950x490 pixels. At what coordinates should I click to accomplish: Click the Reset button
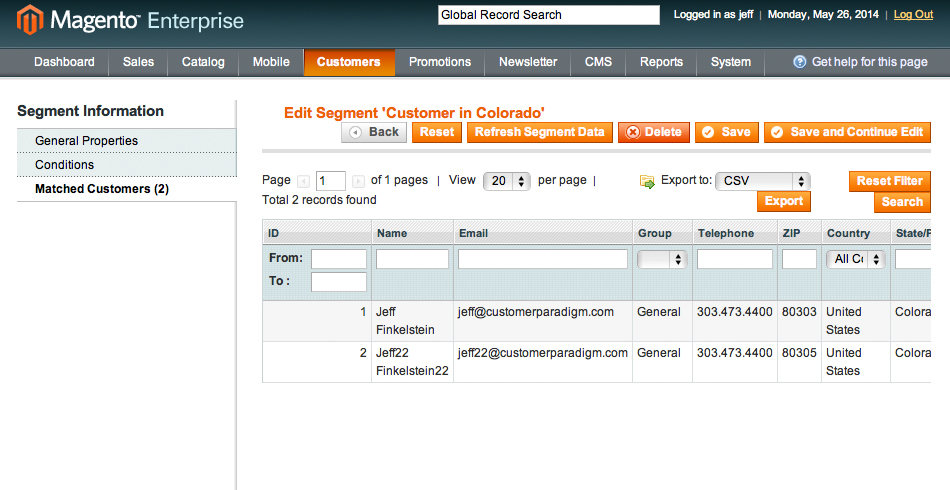pyautogui.click(x=437, y=132)
